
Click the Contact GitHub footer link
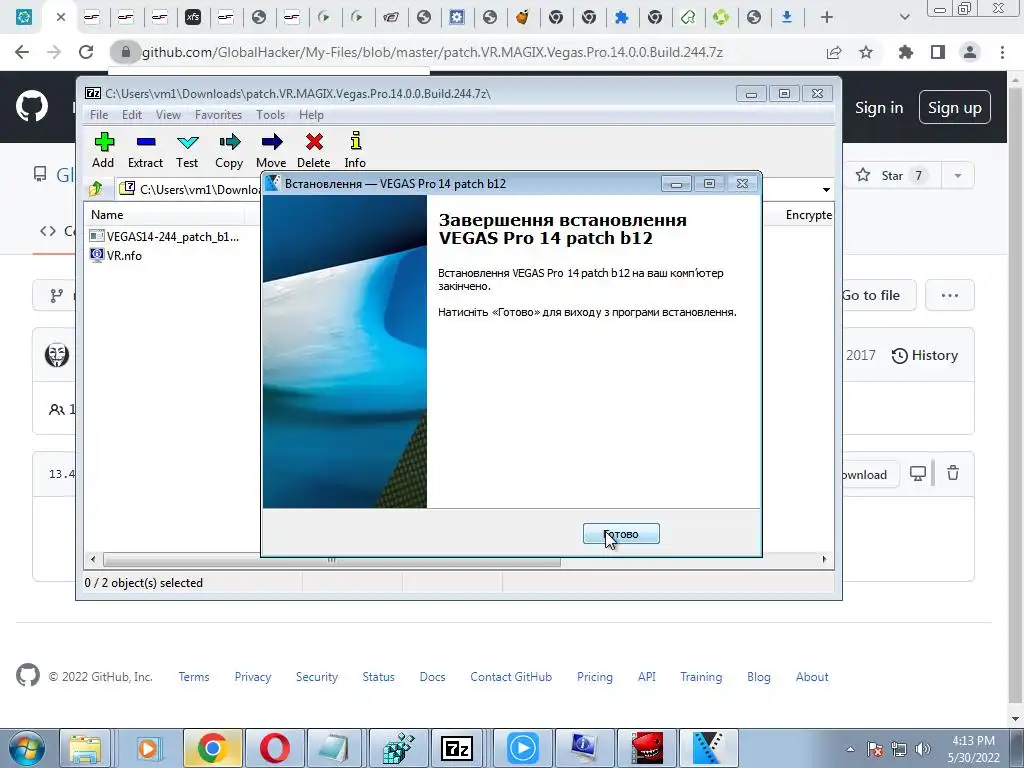(511, 677)
